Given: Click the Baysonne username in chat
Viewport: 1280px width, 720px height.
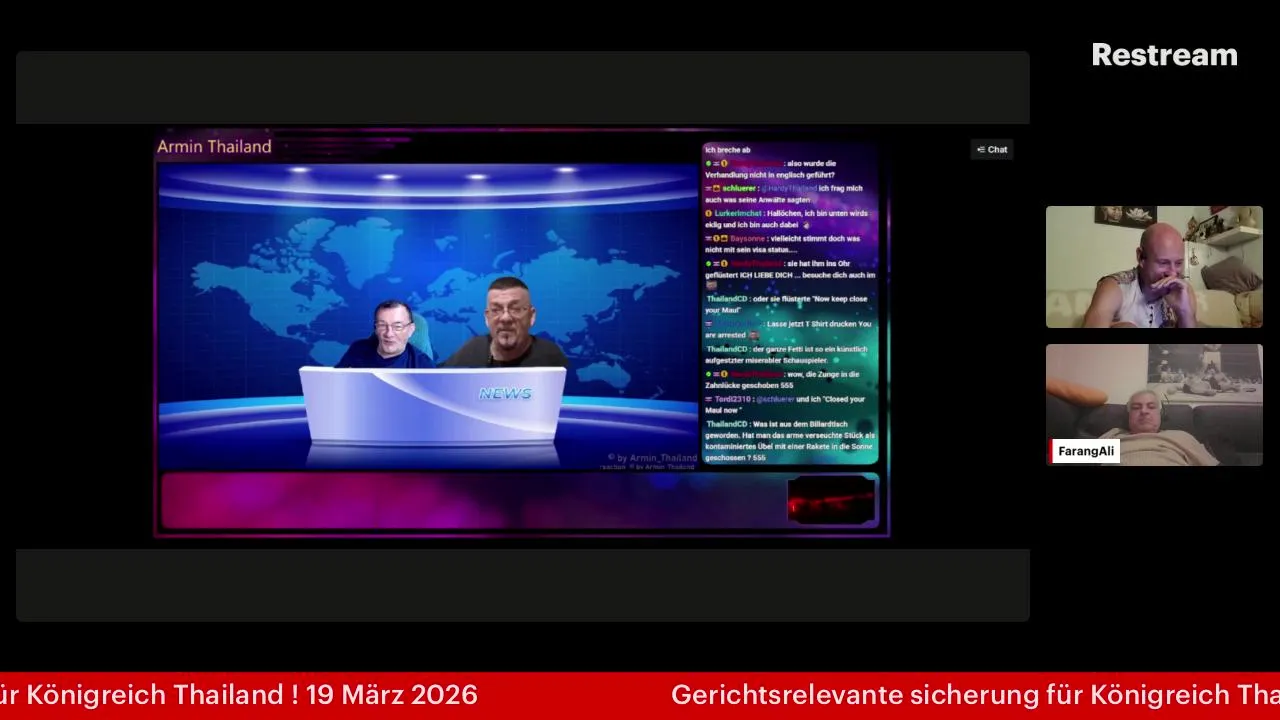Looking at the screenshot, I should coord(747,238).
